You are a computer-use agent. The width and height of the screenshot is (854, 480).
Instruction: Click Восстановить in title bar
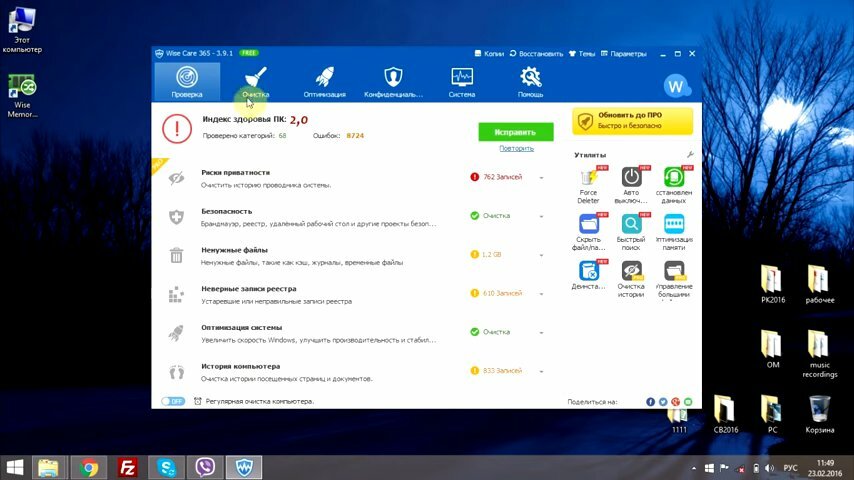click(x=536, y=53)
